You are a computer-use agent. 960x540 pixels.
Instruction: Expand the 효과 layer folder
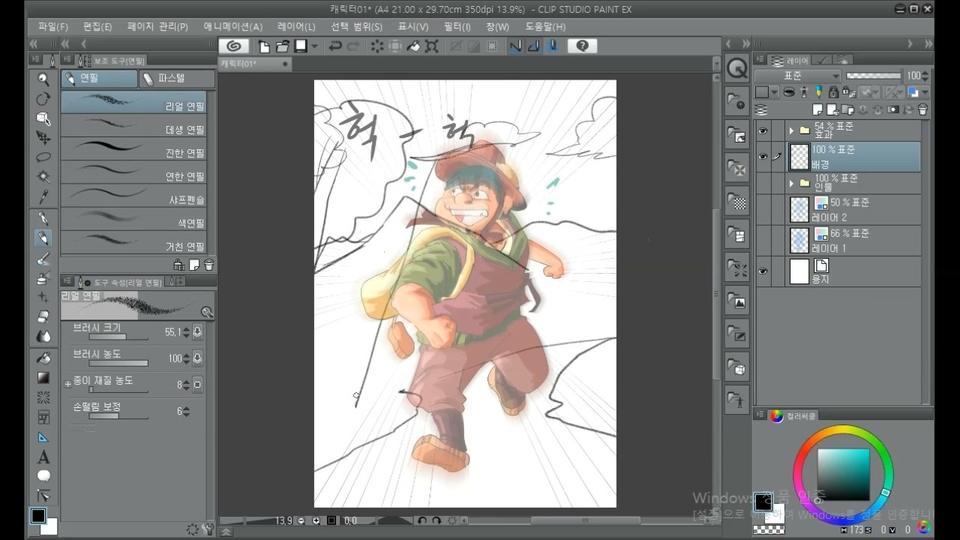click(x=791, y=130)
